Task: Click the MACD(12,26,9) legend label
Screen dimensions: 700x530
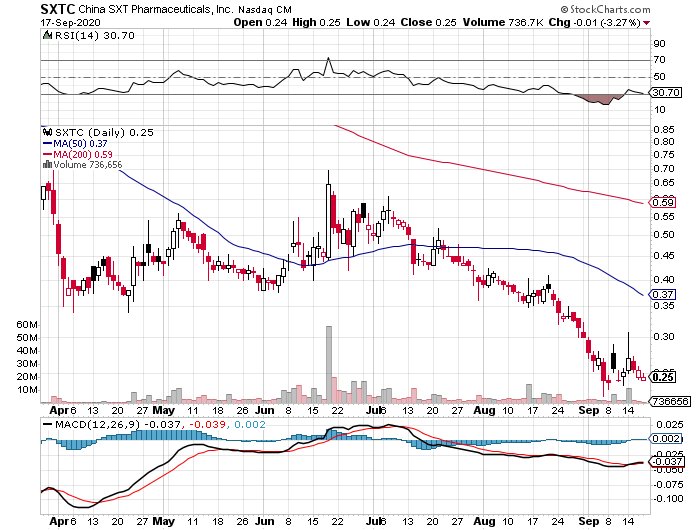Action: click(97, 424)
